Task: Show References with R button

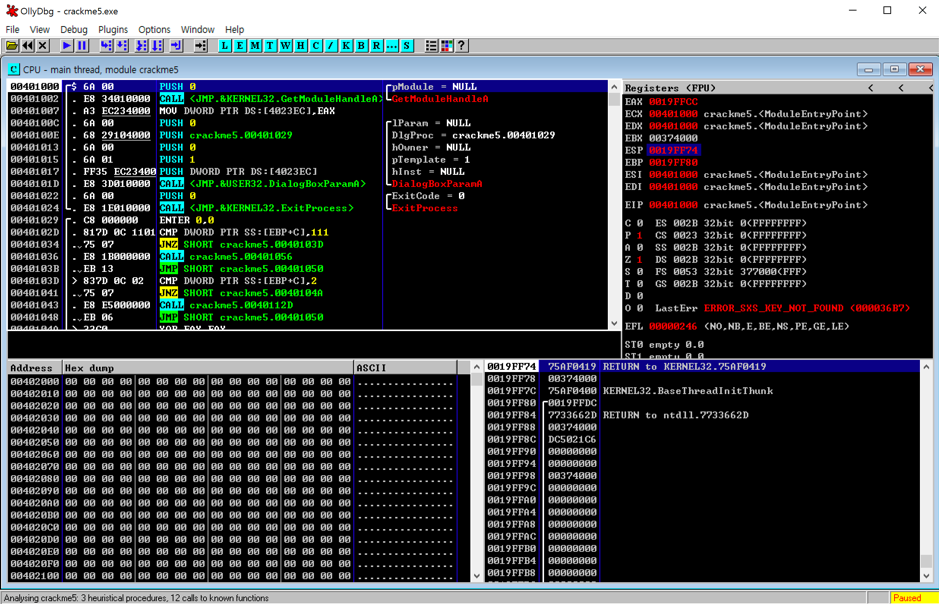Action: click(x=377, y=45)
